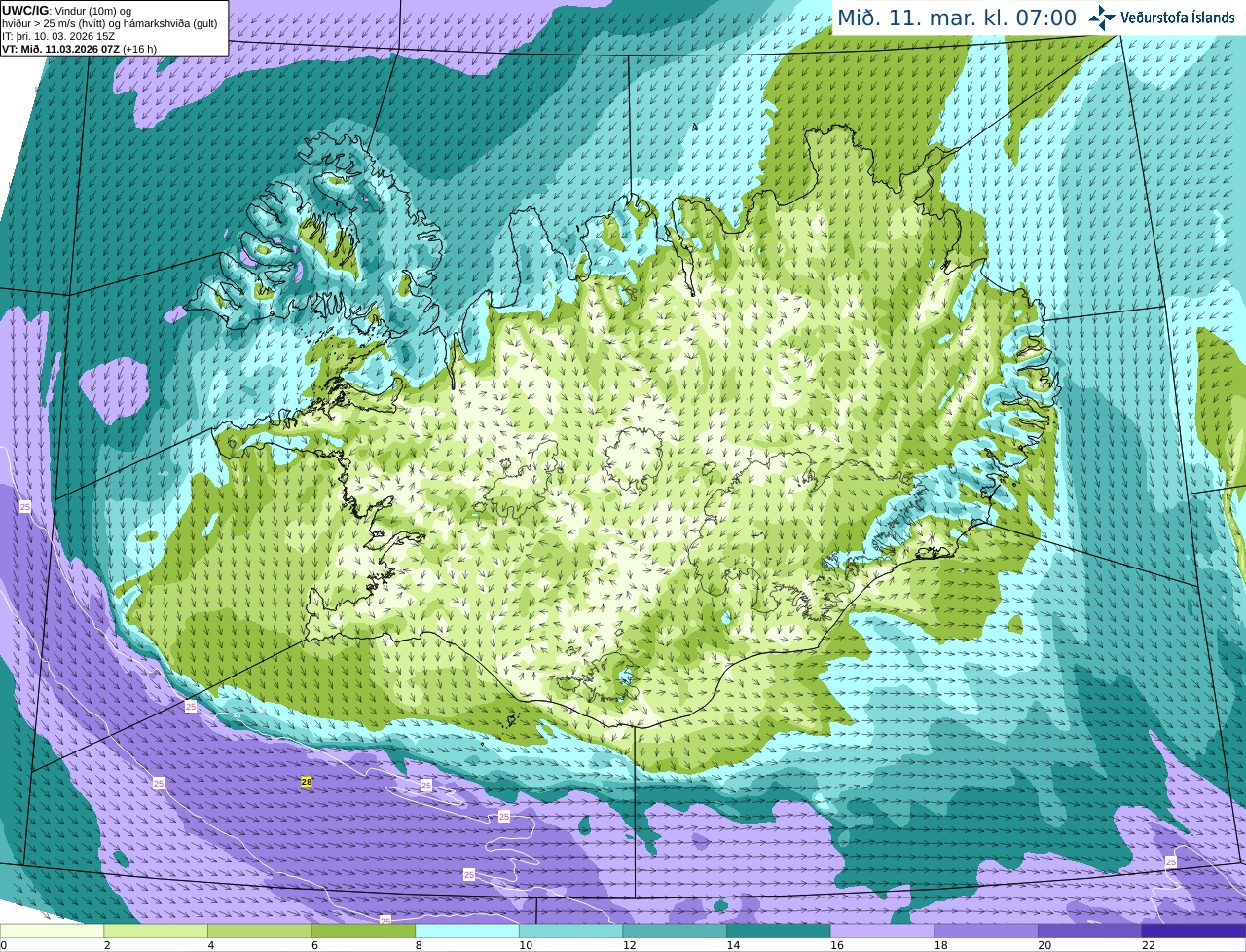Select the 12–14 m/s teal legend swatch
The image size is (1246, 952).
coord(675,931)
